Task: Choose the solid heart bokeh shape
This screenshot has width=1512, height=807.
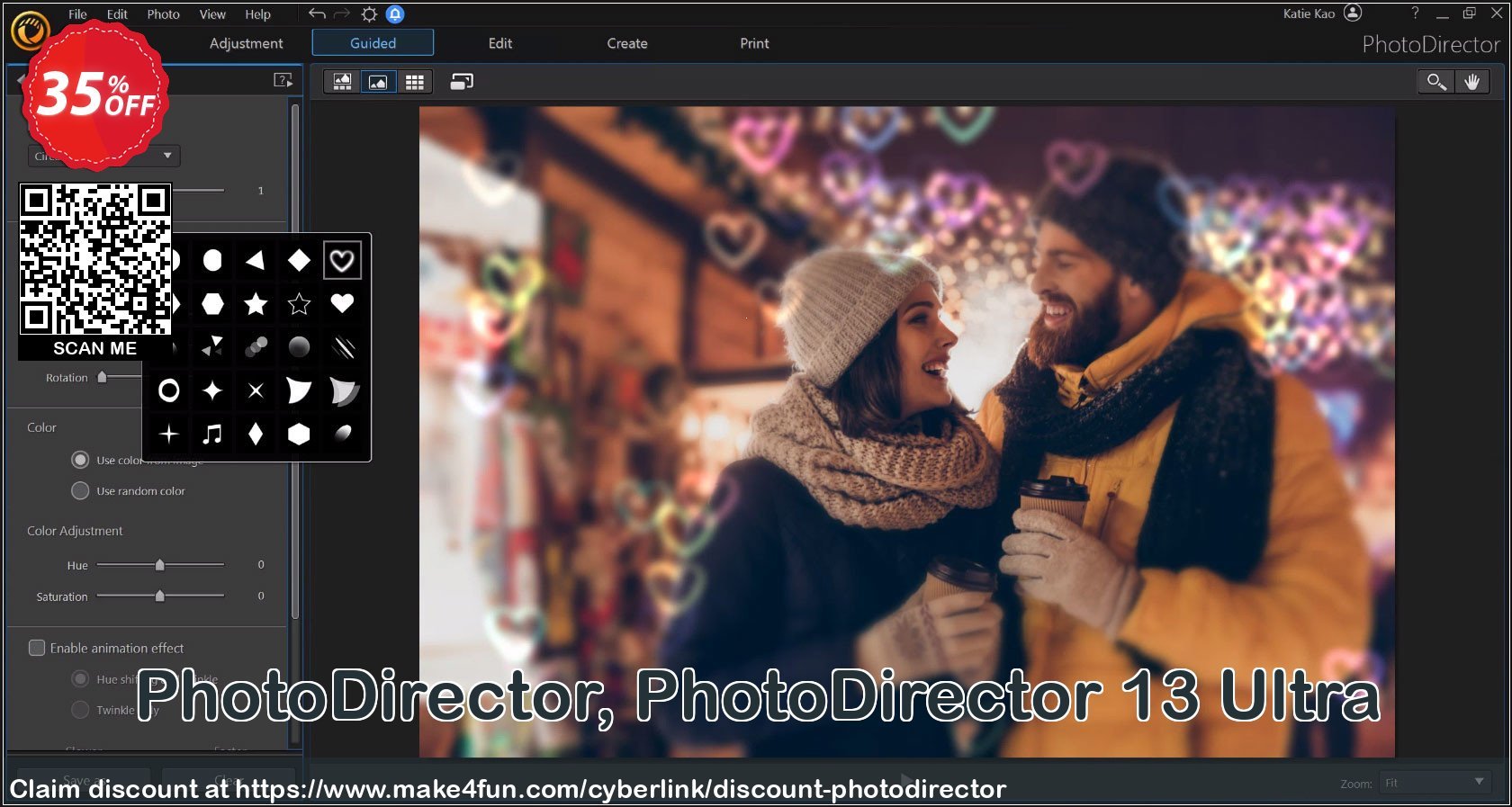Action: tap(342, 304)
